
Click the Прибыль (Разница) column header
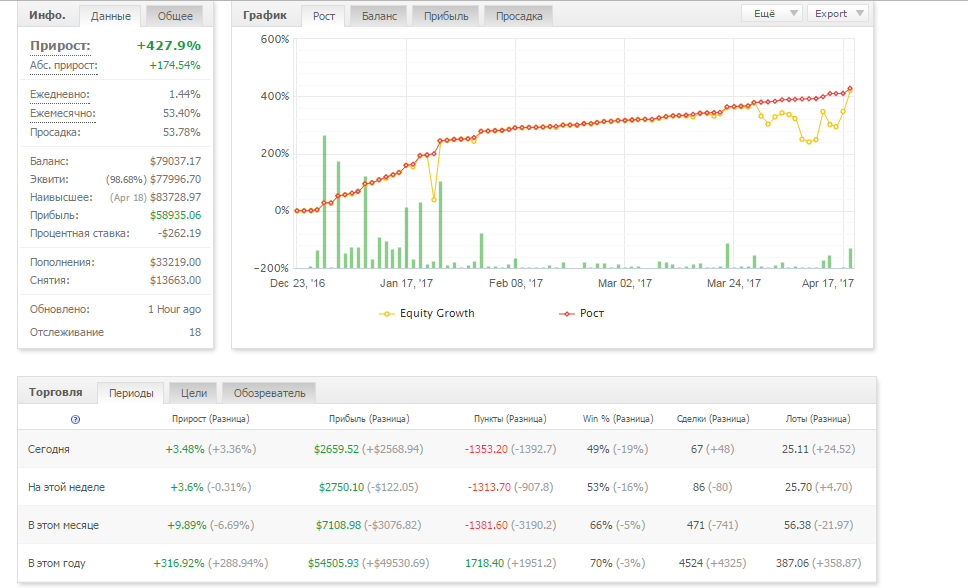coord(369,419)
